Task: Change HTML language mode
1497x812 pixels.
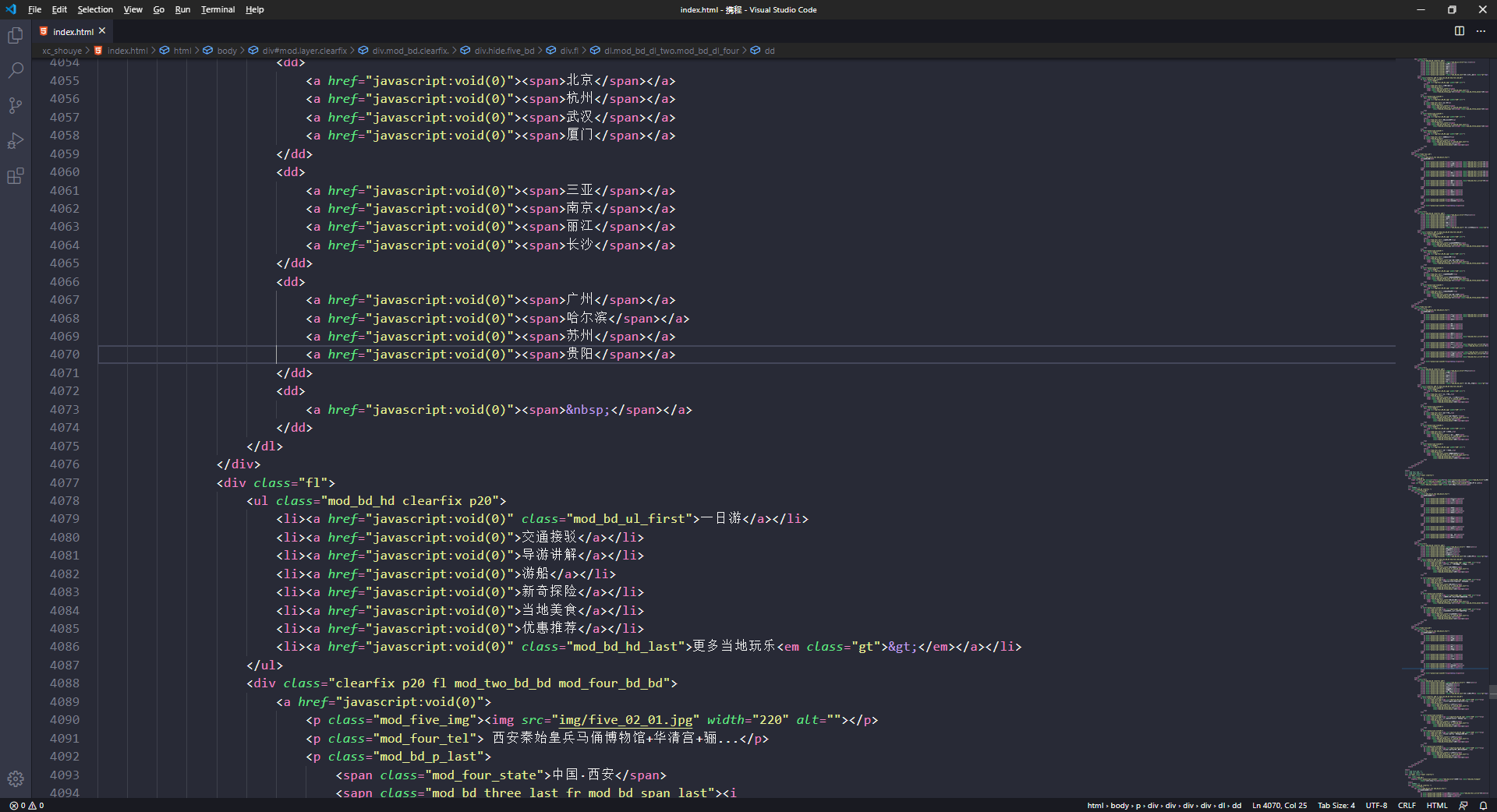Action: (x=1437, y=806)
